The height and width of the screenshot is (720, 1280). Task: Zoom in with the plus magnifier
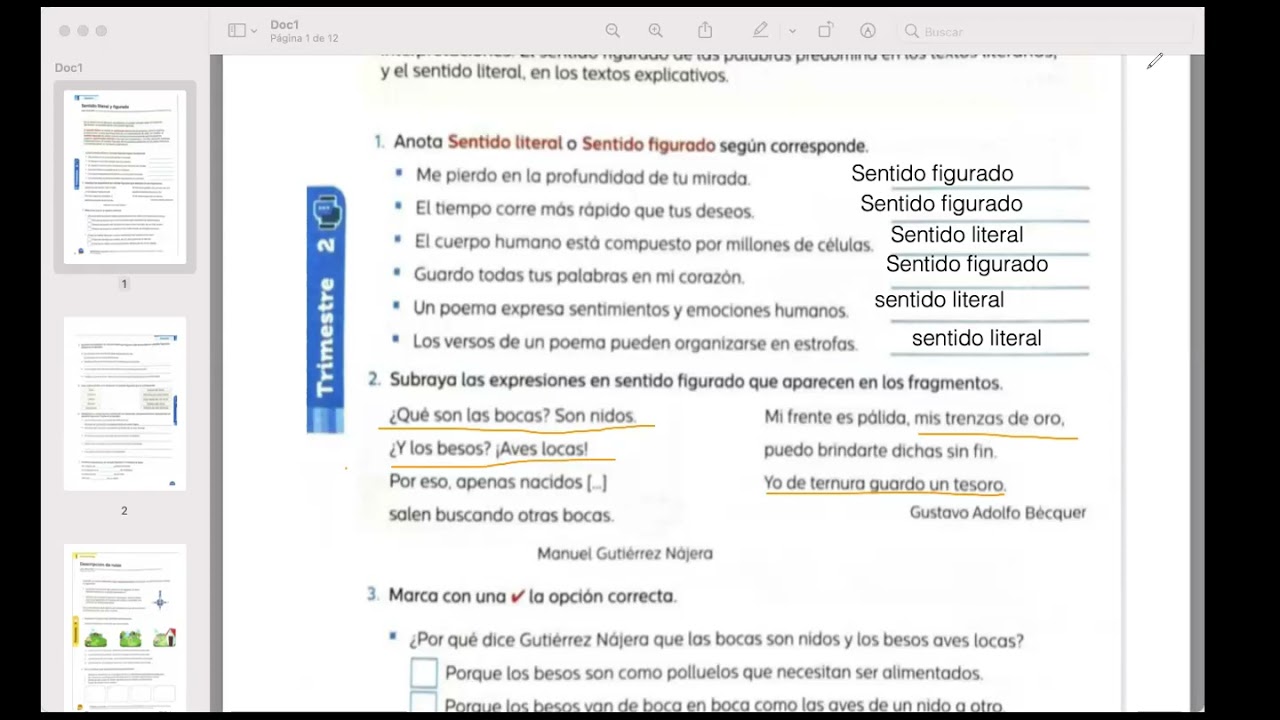(x=656, y=31)
